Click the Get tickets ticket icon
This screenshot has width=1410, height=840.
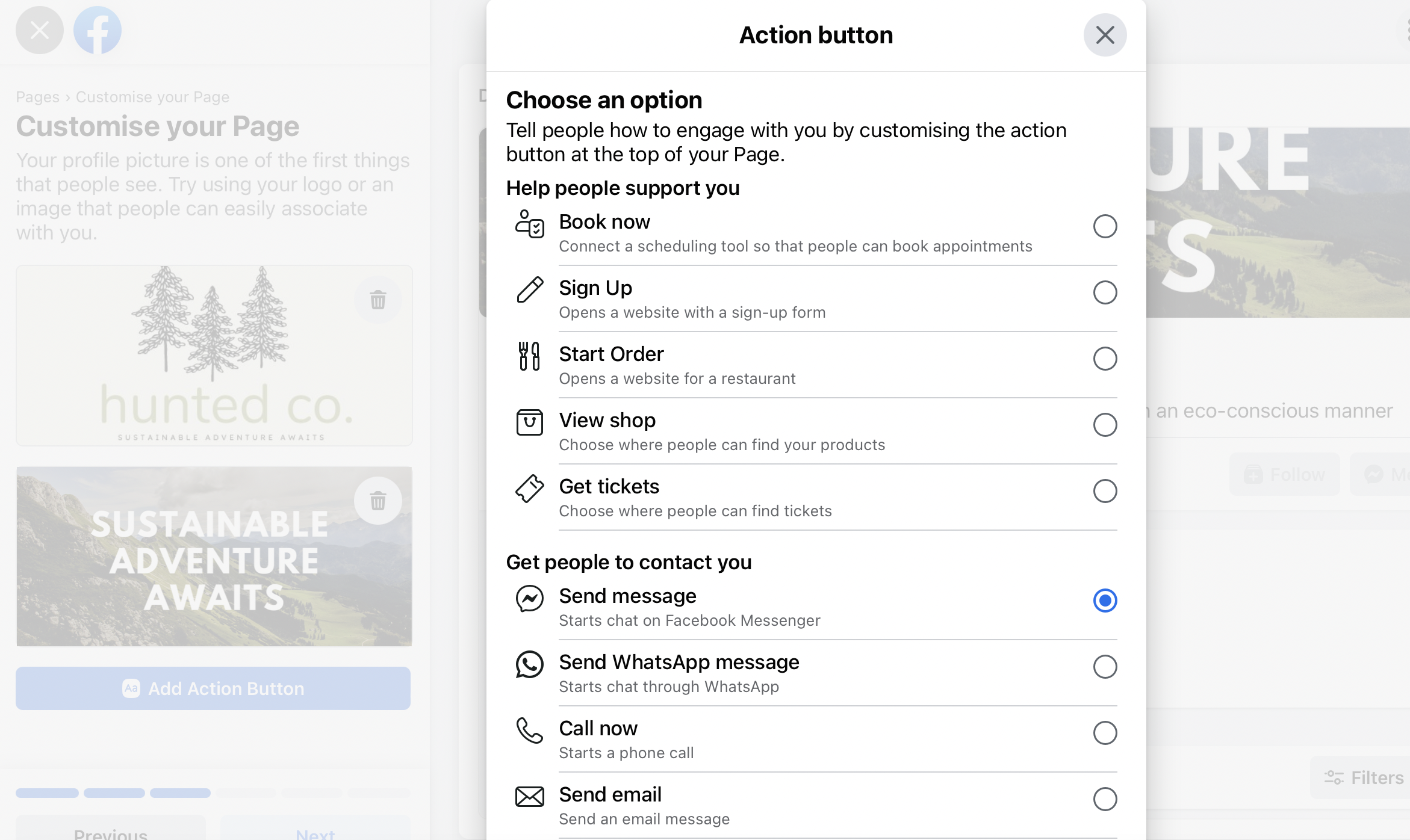point(530,489)
